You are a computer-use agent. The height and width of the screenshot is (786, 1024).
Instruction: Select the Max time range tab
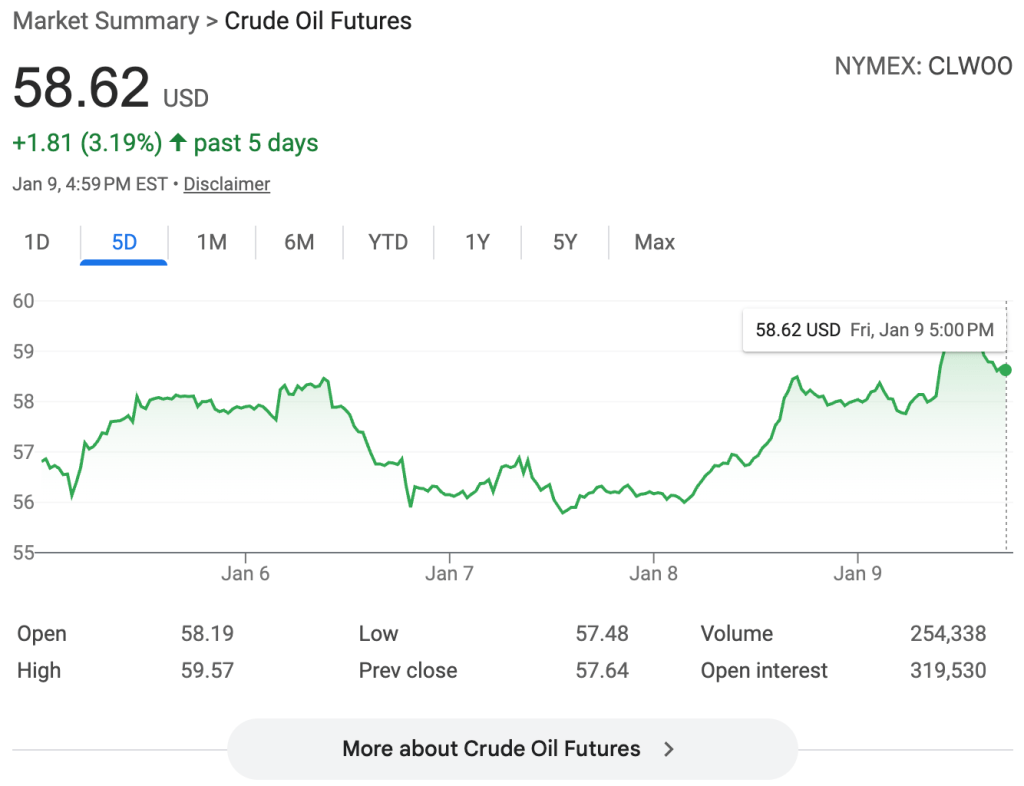pyautogui.click(x=655, y=242)
